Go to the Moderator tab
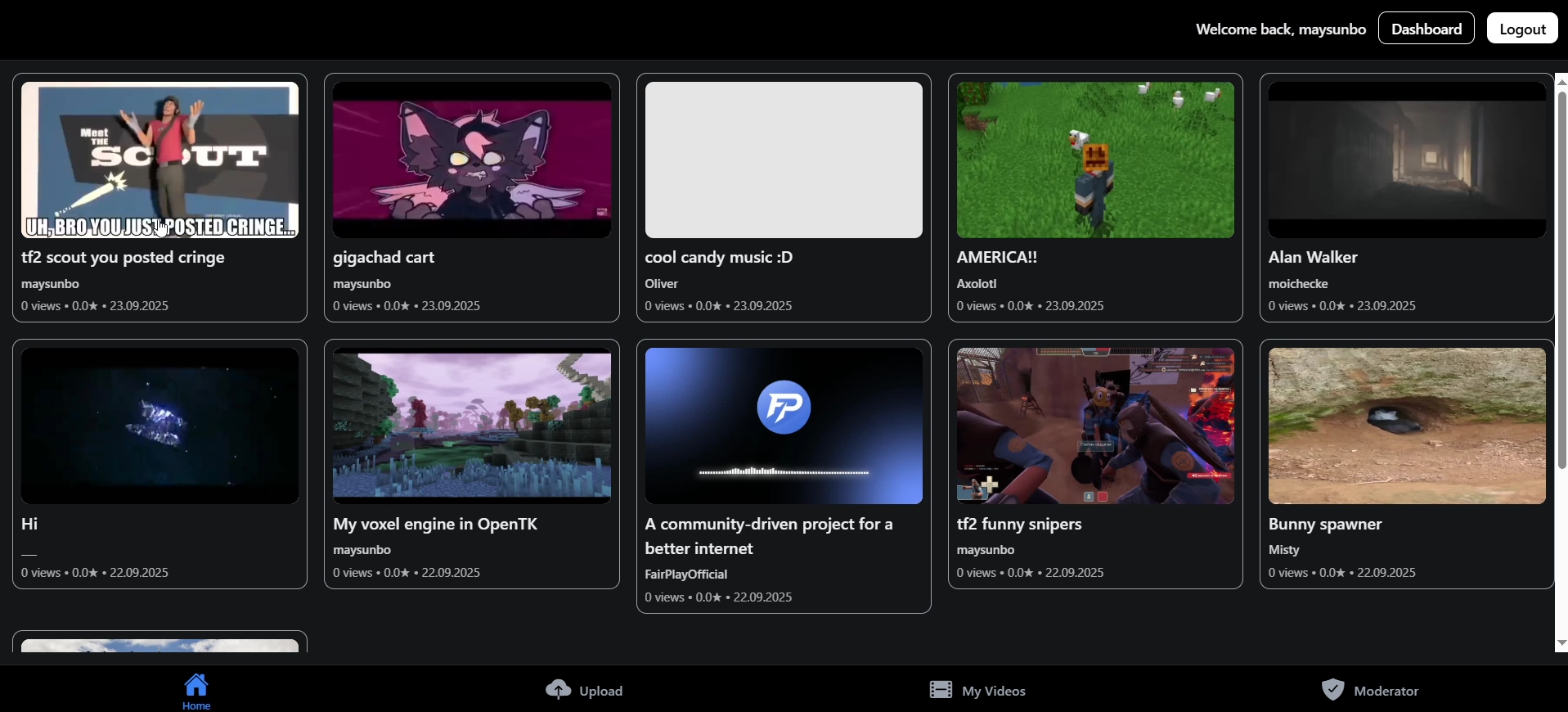Image resolution: width=1568 pixels, height=712 pixels. (x=1371, y=690)
